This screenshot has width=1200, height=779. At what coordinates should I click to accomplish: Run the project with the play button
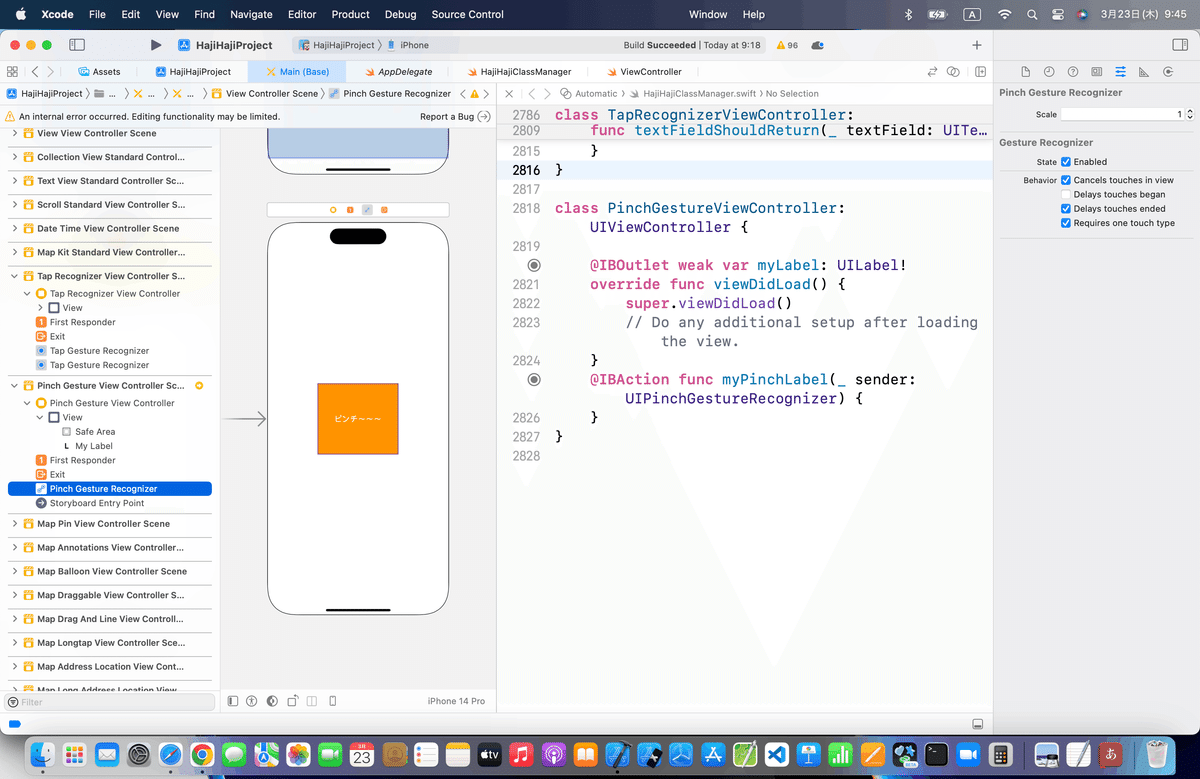(156, 45)
